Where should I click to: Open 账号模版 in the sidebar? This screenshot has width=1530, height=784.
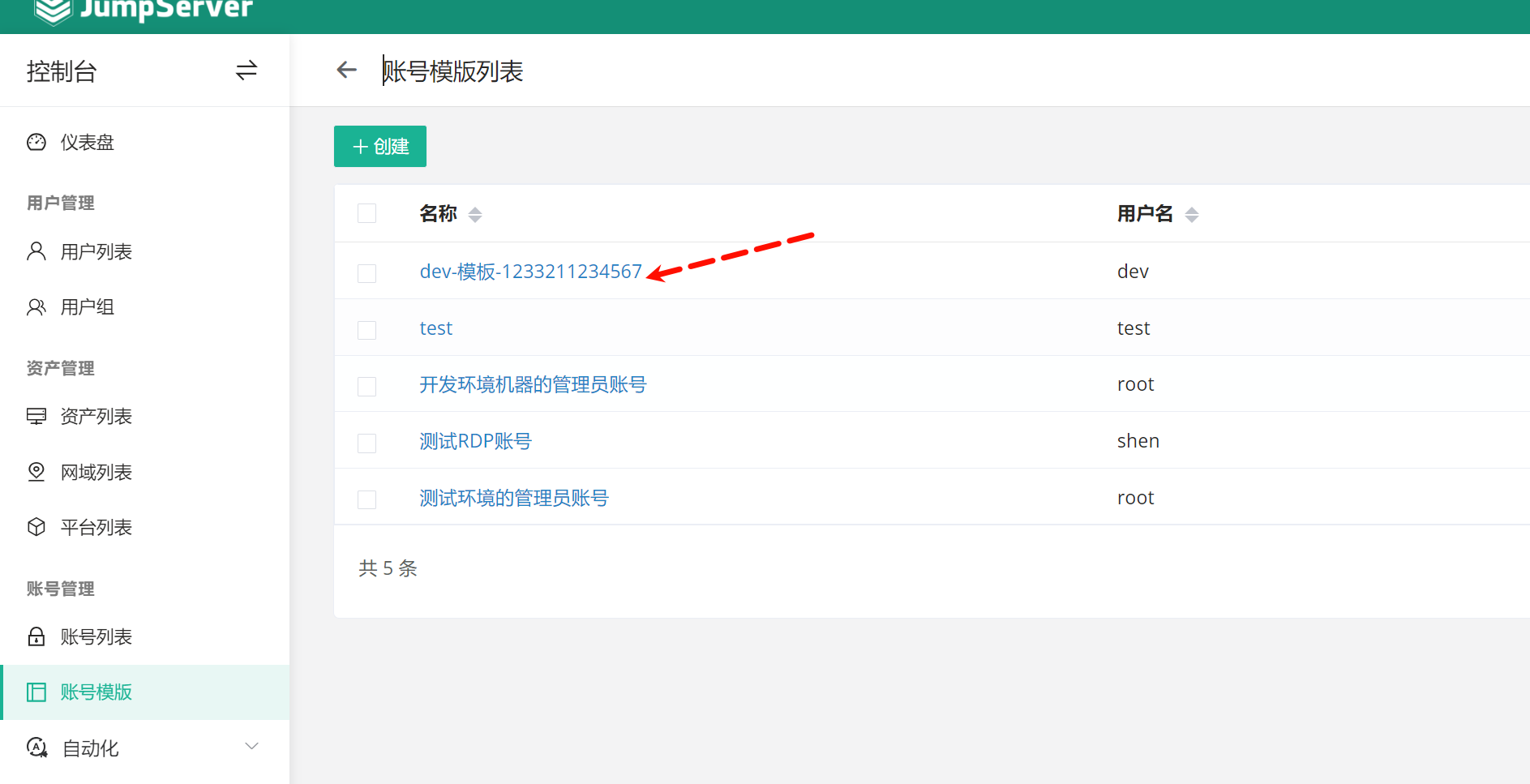[96, 692]
